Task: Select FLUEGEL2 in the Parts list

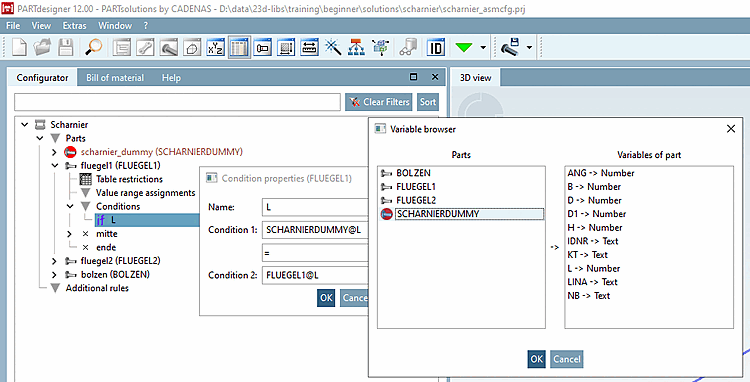Action: [416, 200]
